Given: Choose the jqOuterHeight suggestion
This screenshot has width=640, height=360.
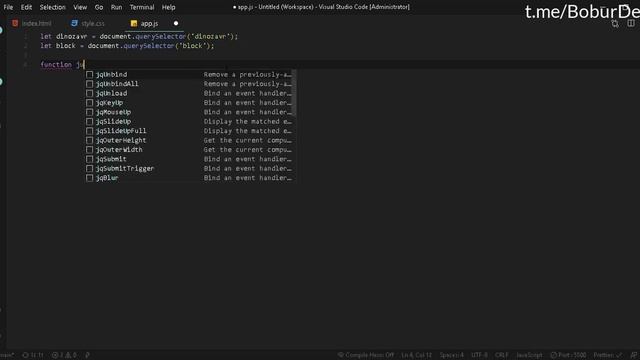Looking at the screenshot, I should (x=190, y=140).
